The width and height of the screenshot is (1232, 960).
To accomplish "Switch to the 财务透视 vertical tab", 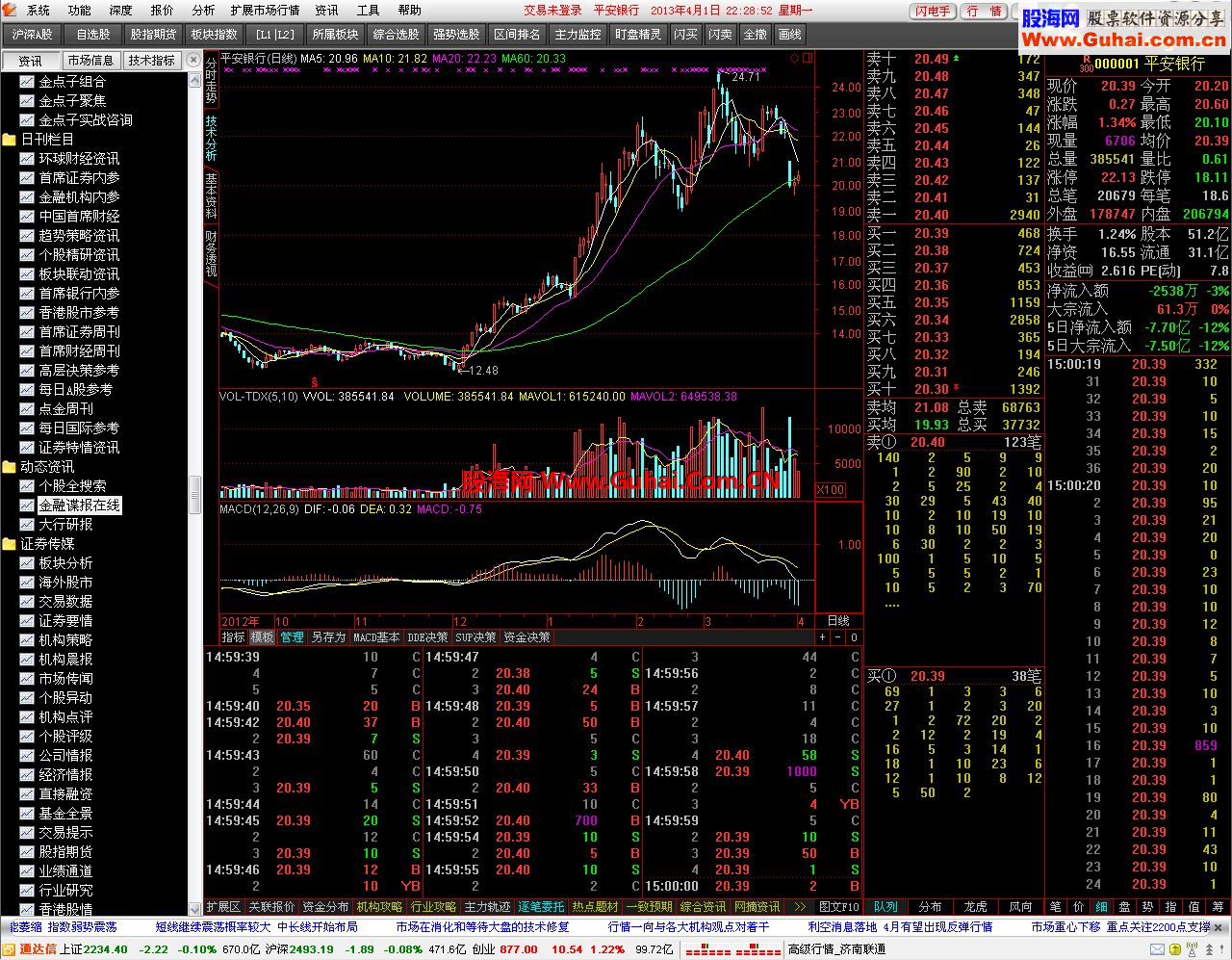I will 212,254.
